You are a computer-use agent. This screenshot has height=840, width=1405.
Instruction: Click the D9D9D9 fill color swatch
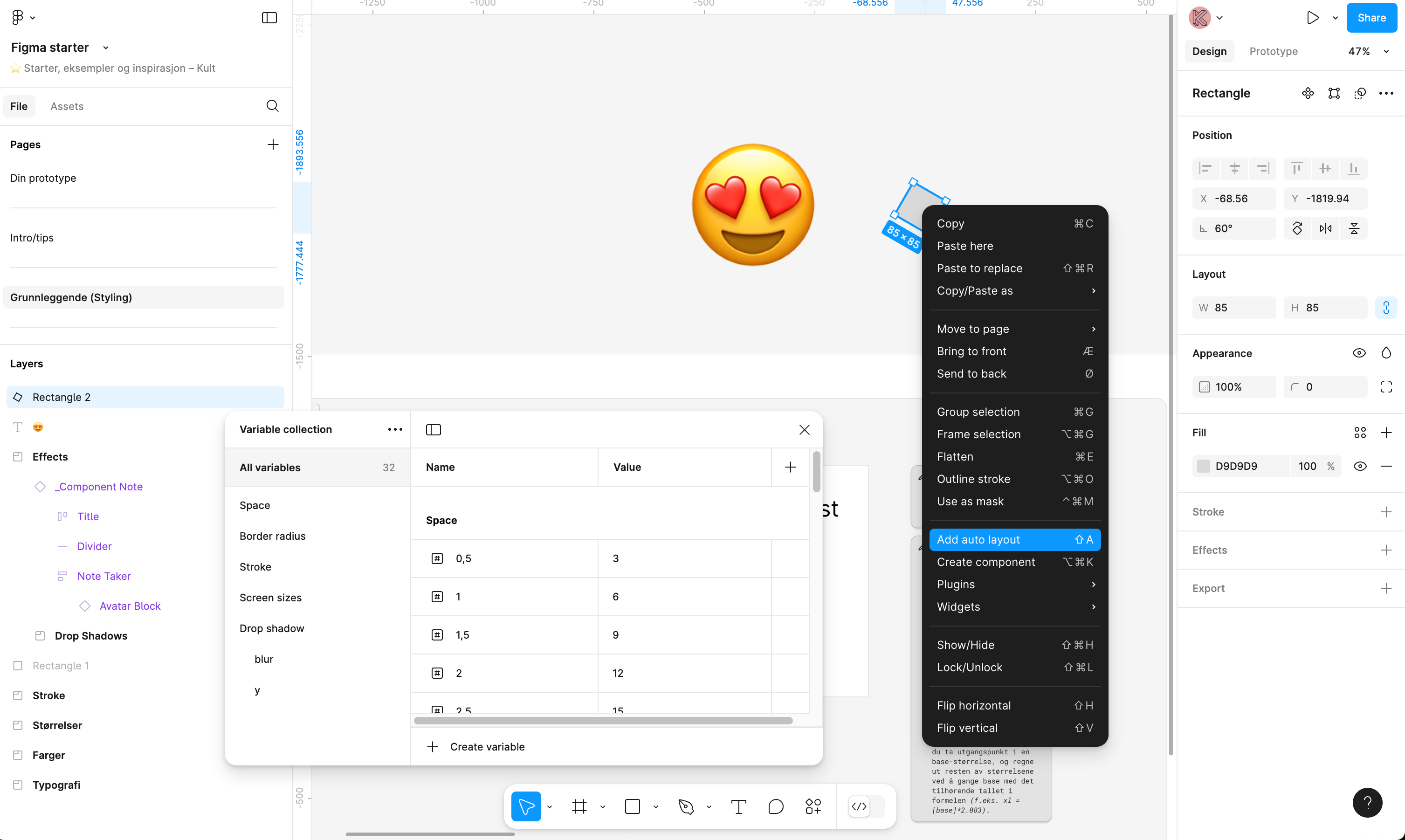coord(1204,466)
